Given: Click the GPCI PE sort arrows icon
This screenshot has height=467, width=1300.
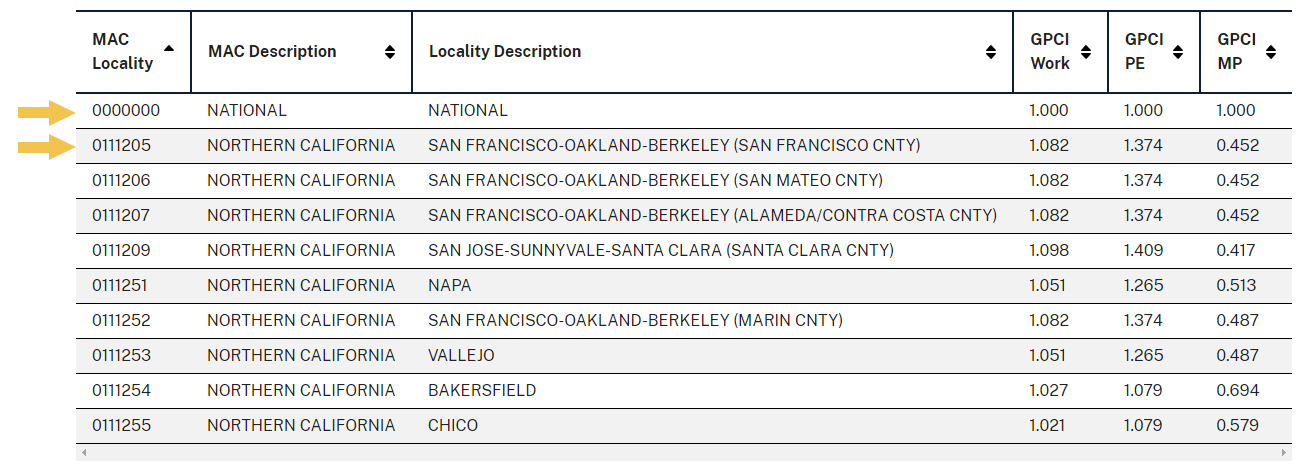Looking at the screenshot, I should pyautogui.click(x=1178, y=52).
